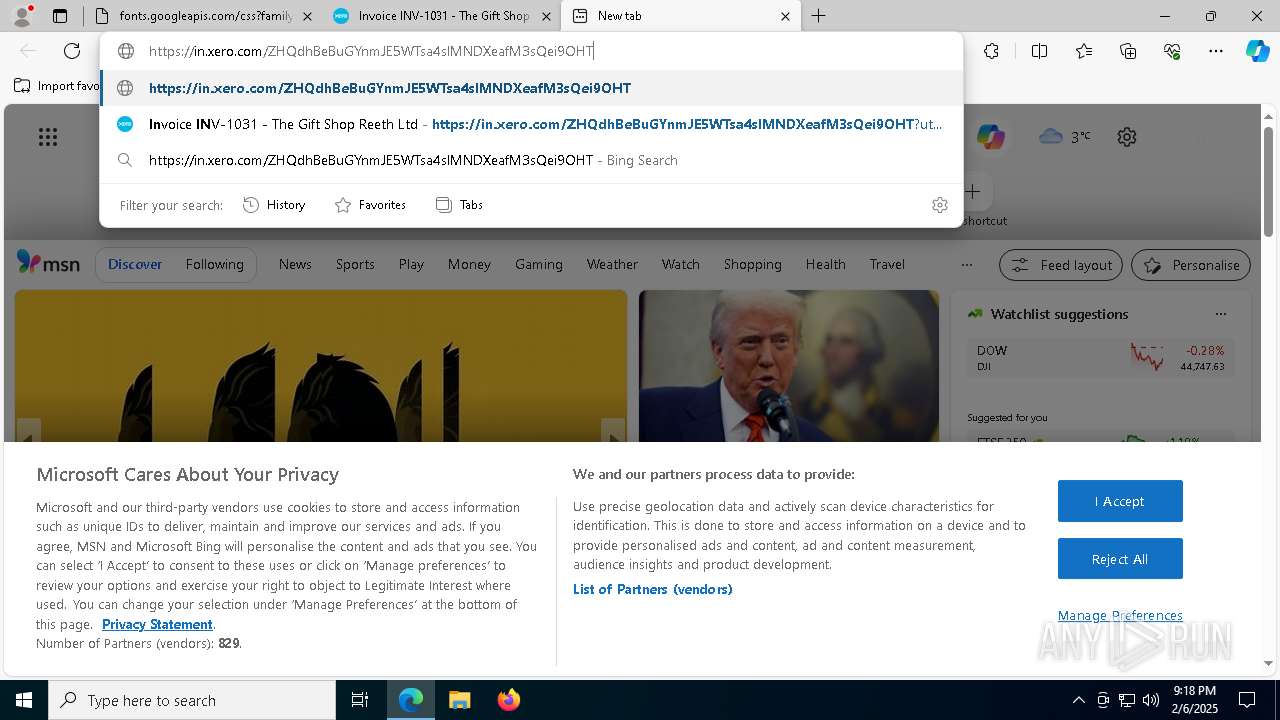Open Browser essentials heart icon
The image size is (1280, 720).
[x=1172, y=51]
